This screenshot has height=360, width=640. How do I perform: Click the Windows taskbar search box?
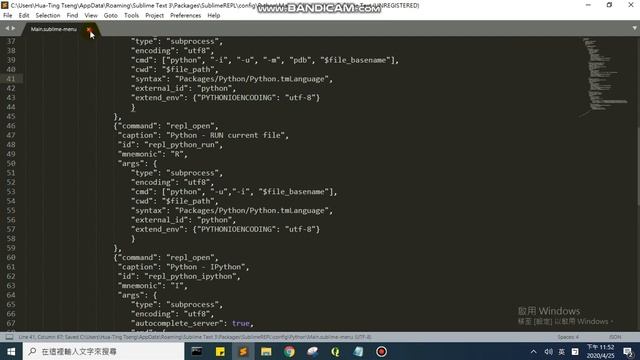(104, 351)
